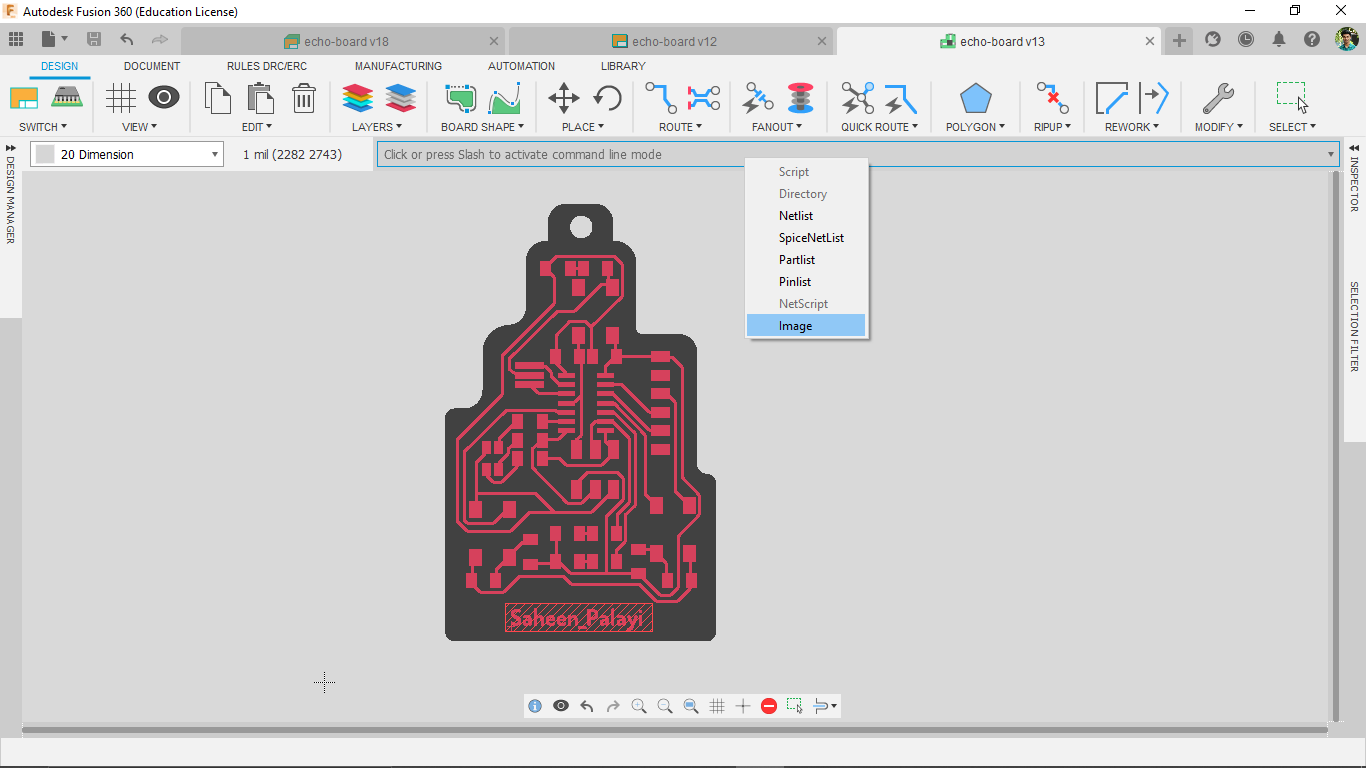Open the RULES DRC/ERC ribbon tab
The height and width of the screenshot is (768, 1366).
click(x=267, y=66)
